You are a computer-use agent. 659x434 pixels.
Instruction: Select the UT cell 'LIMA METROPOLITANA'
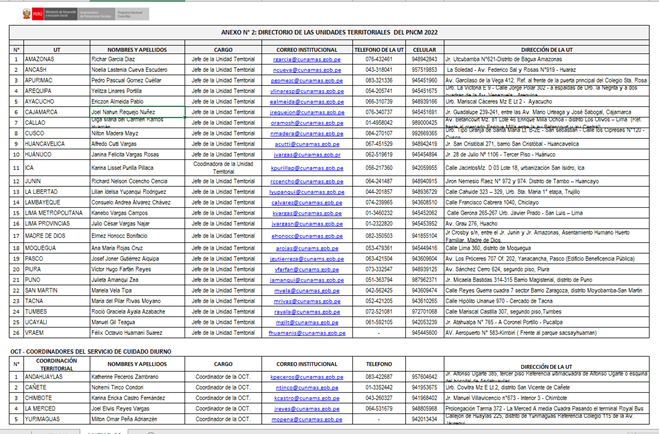(x=57, y=213)
